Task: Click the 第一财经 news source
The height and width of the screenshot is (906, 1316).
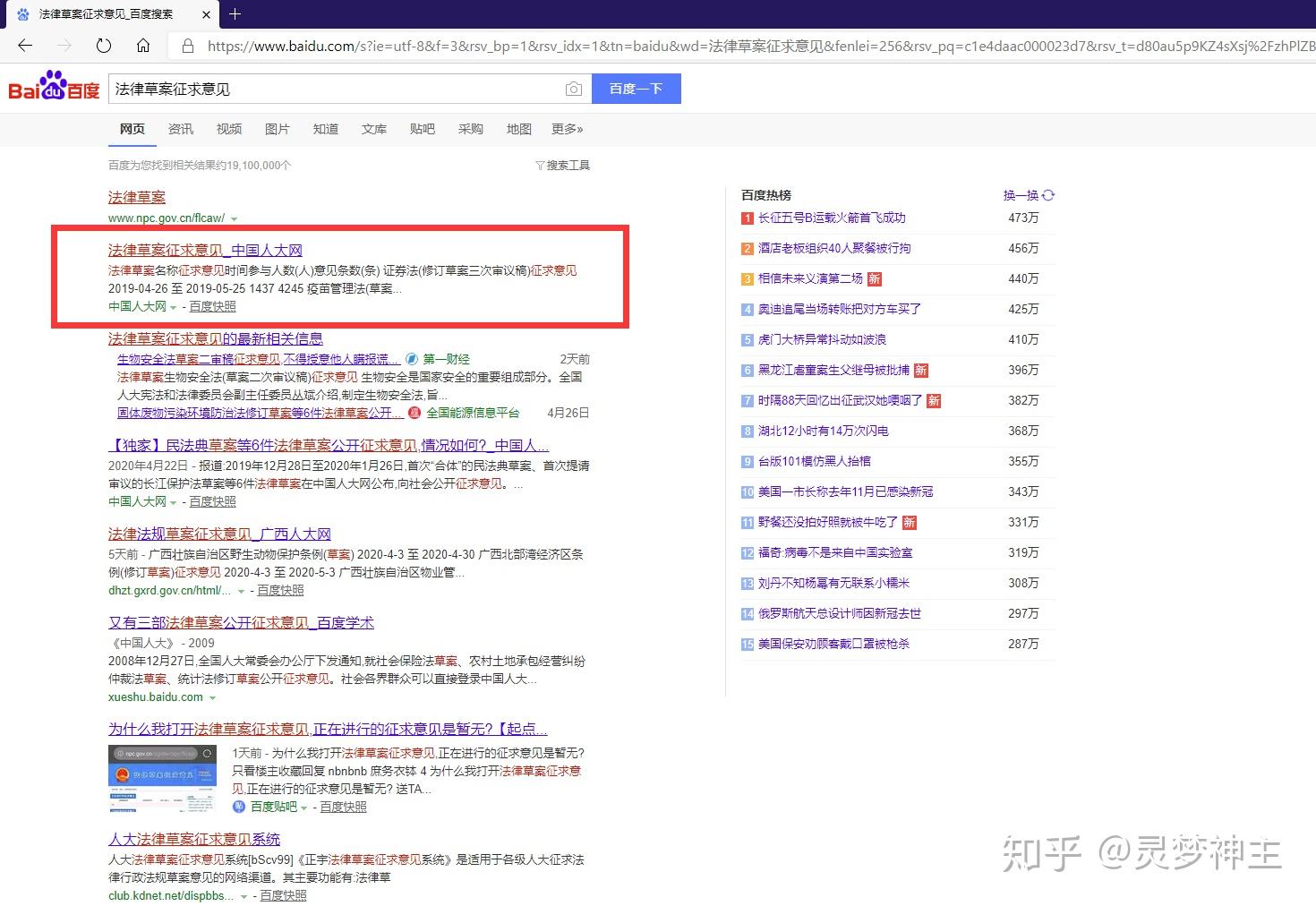Action: point(447,359)
